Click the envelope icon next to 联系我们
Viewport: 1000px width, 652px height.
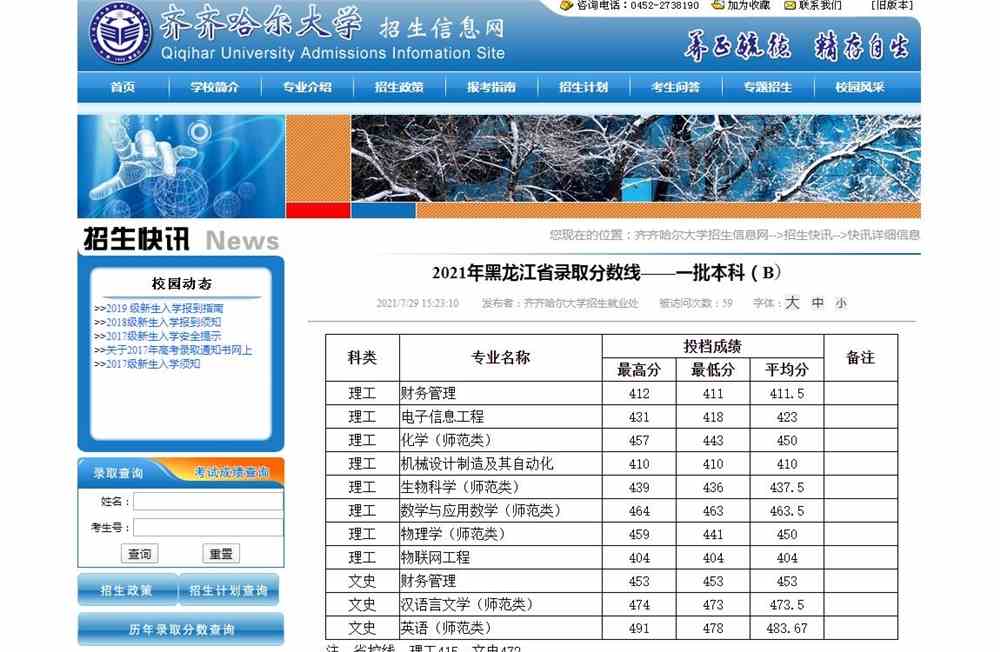pos(790,5)
